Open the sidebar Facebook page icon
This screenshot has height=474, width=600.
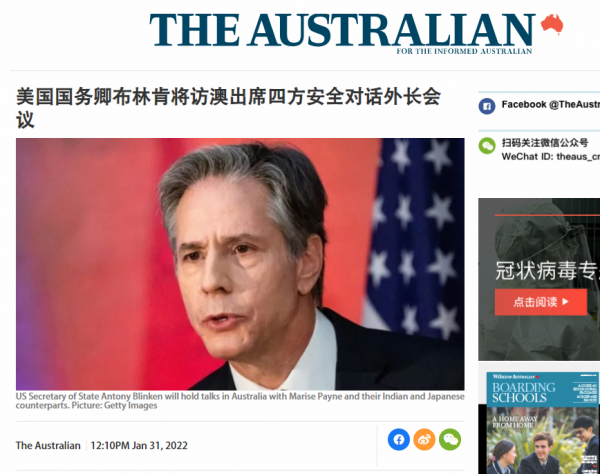pos(487,106)
